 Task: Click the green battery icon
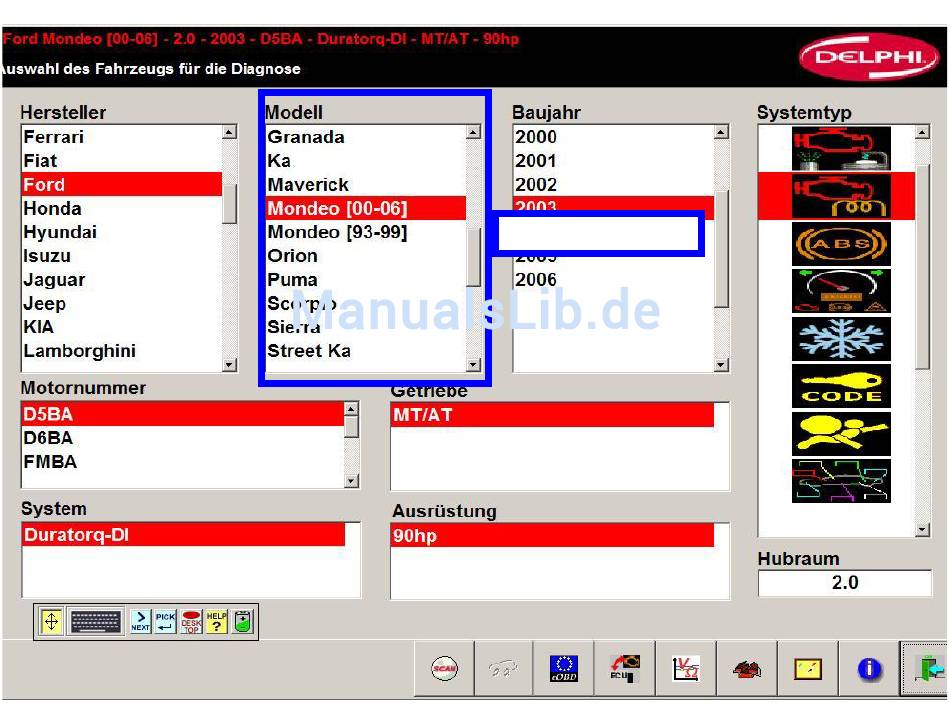243,621
